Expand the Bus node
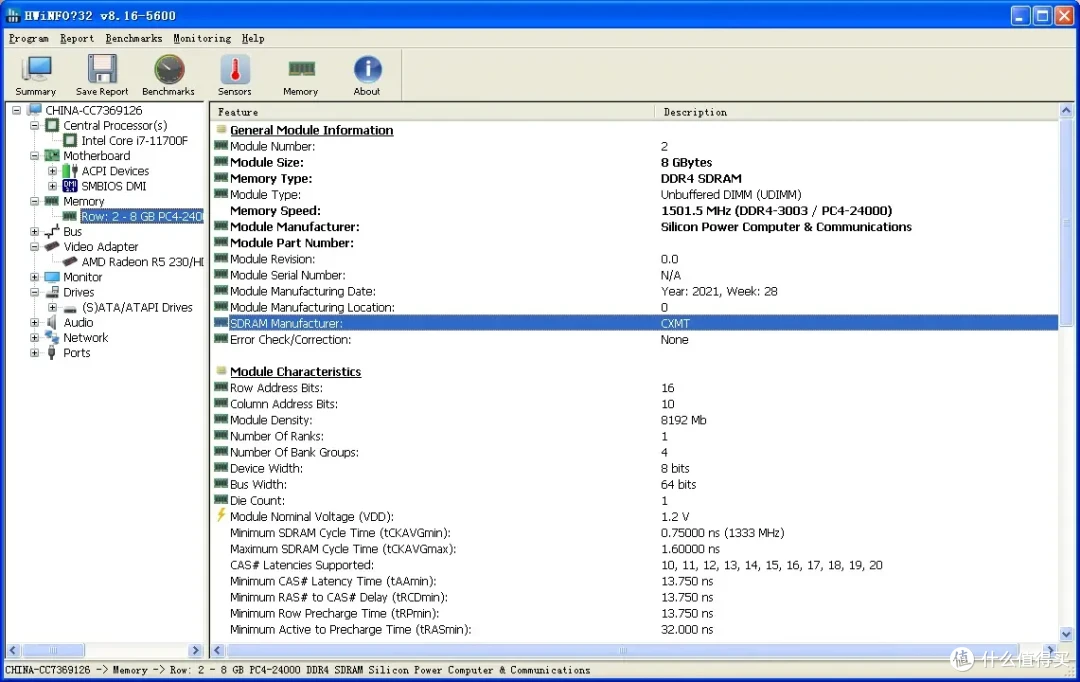Image resolution: width=1080 pixels, height=682 pixels. coord(34,231)
